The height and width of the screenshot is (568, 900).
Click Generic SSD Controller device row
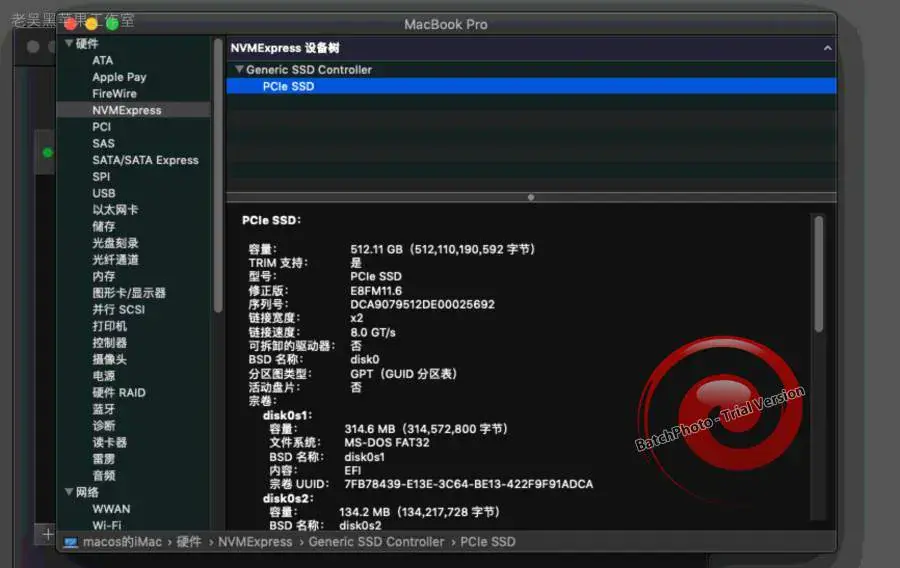[531, 69]
